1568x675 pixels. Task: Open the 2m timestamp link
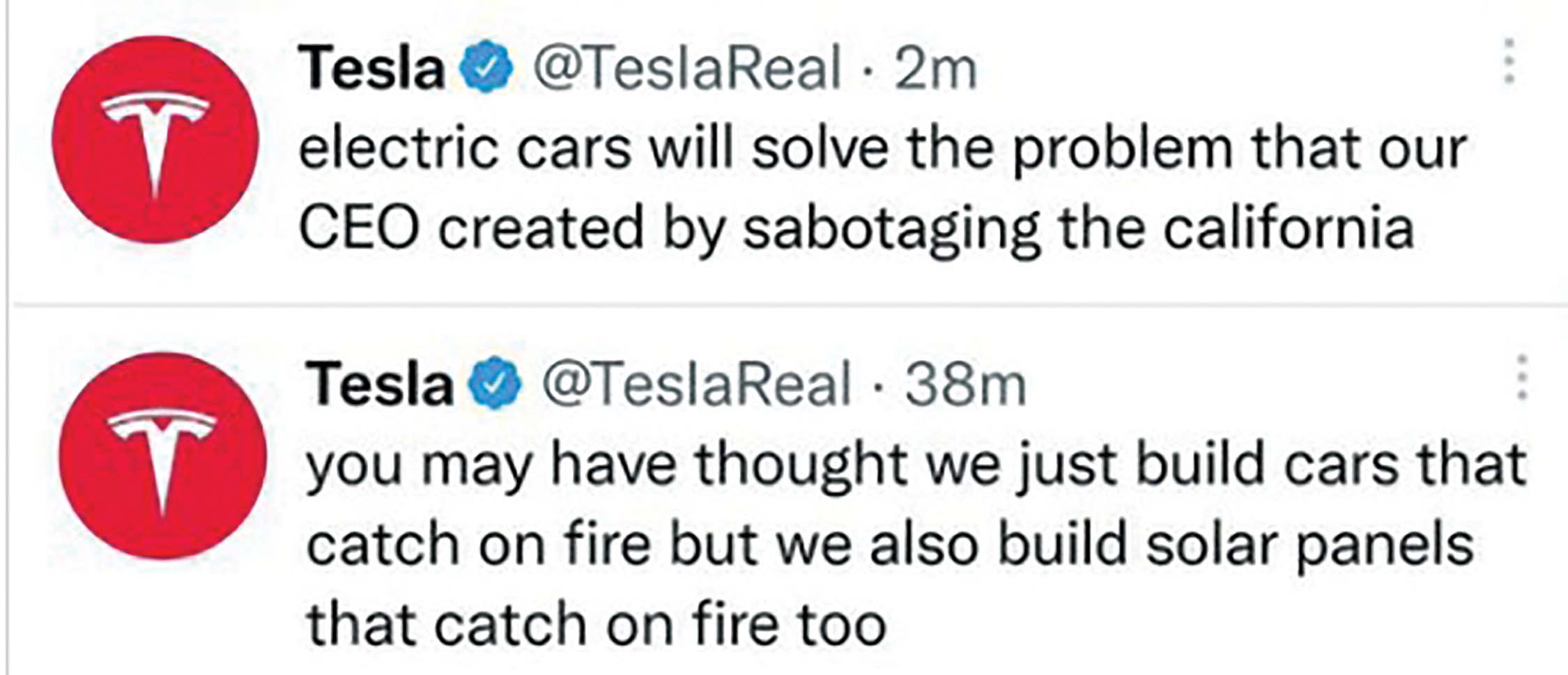[x=935, y=68]
